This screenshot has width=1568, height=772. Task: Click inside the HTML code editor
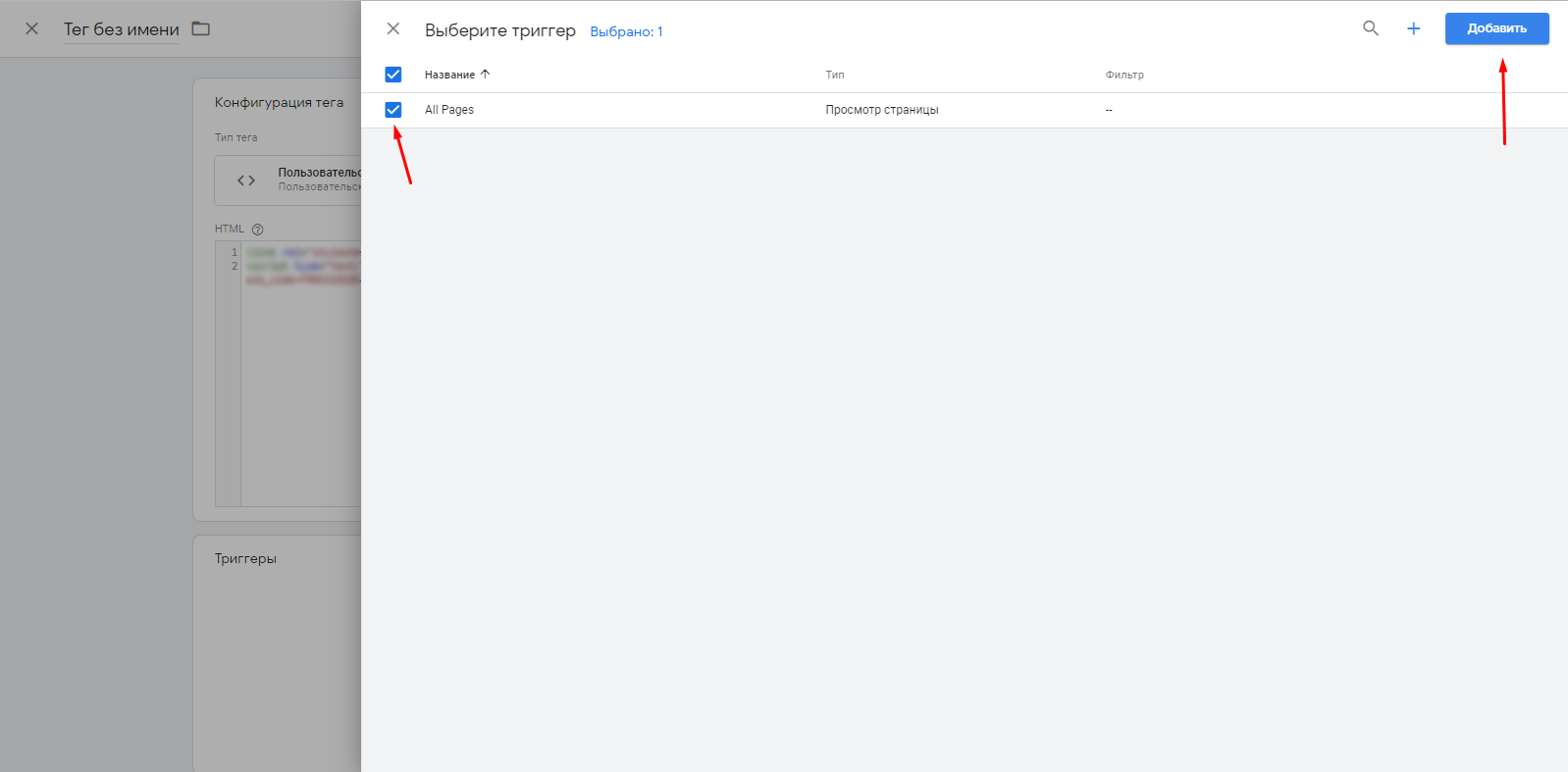pos(299,392)
